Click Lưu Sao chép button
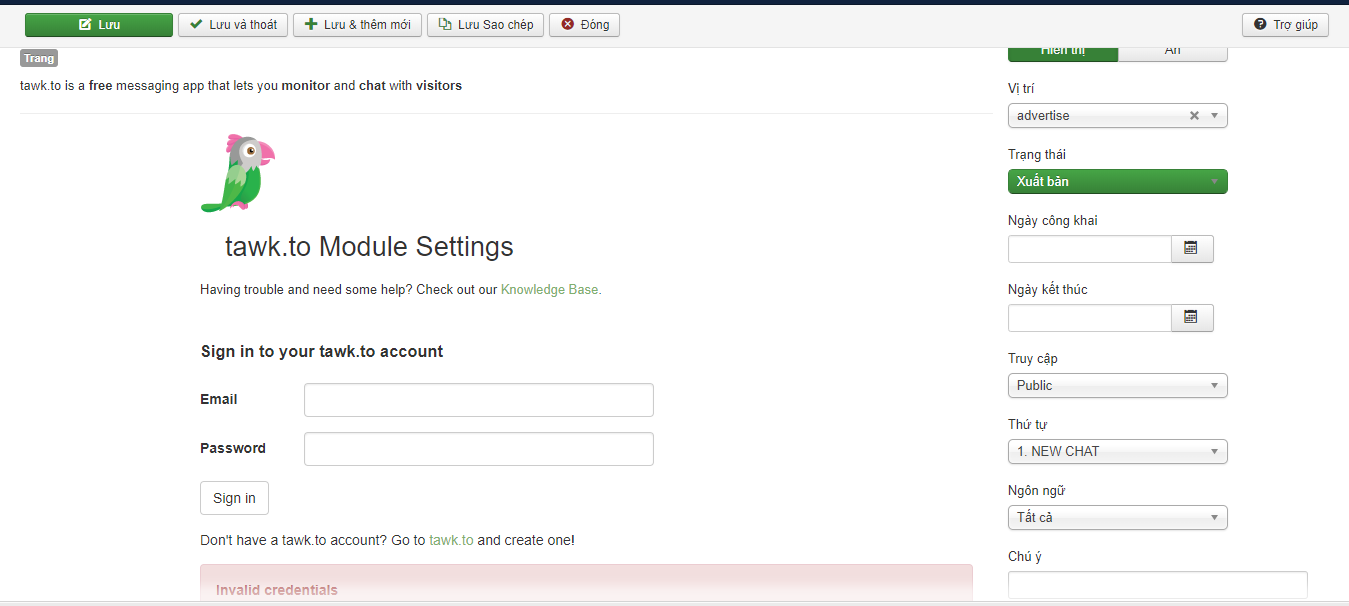1349x606 pixels. point(485,24)
